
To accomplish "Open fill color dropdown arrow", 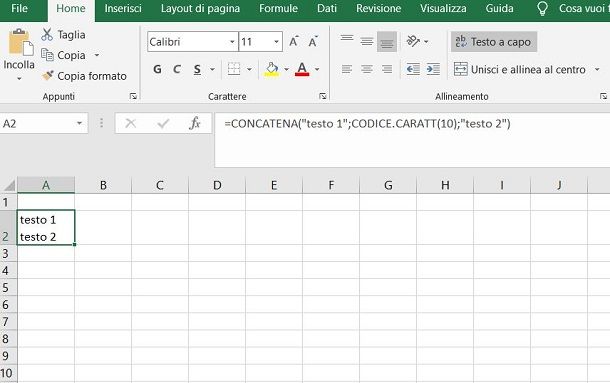I will (x=286, y=69).
